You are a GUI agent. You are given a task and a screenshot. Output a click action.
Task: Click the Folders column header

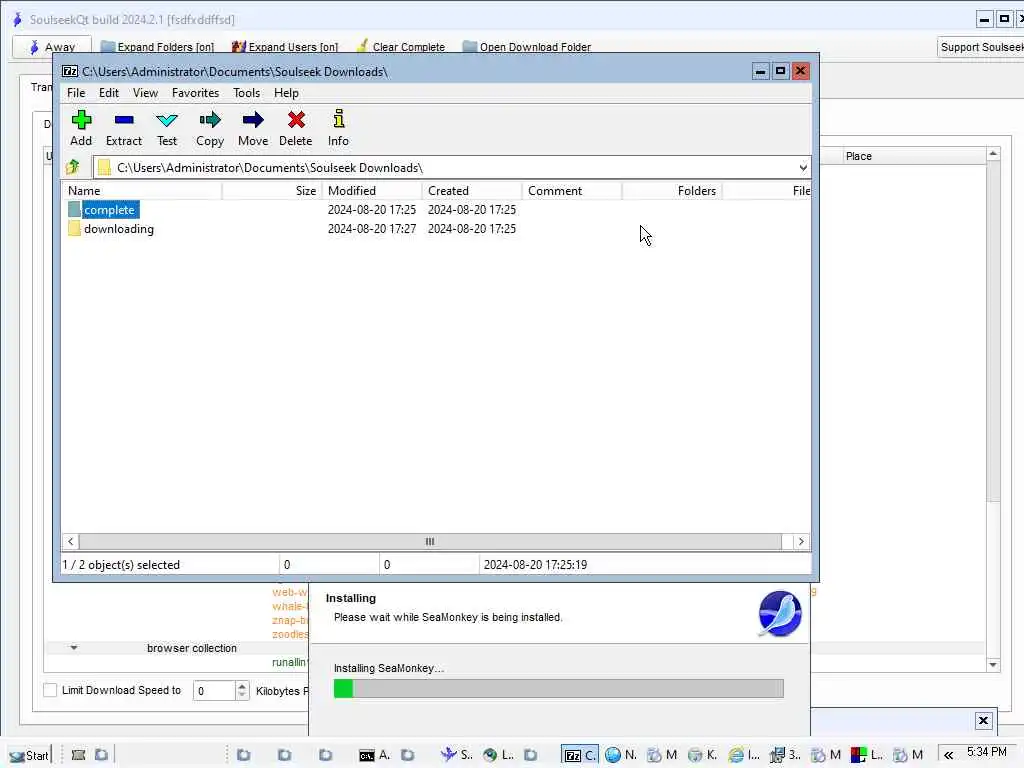[x=672, y=191]
